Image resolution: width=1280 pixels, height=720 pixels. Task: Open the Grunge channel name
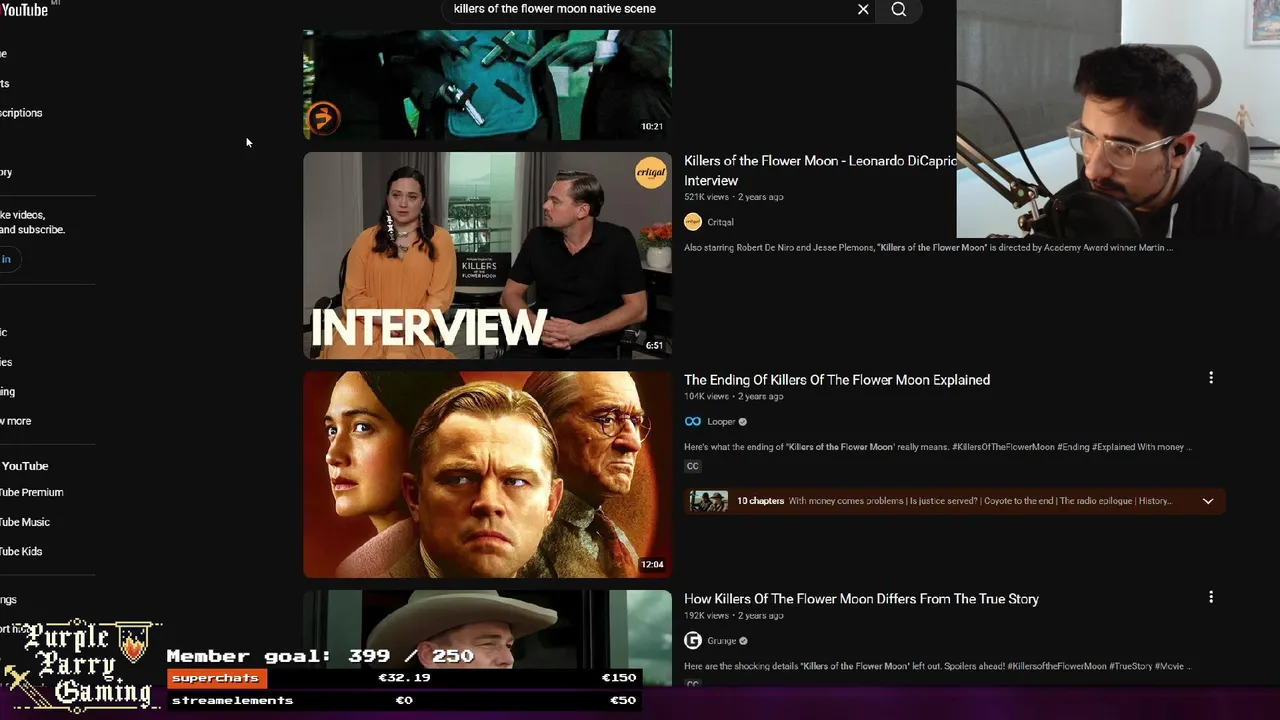[721, 641]
